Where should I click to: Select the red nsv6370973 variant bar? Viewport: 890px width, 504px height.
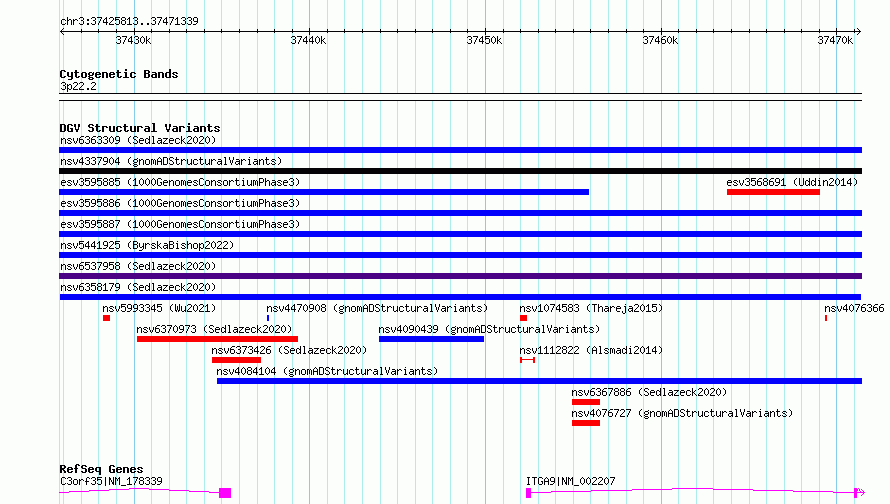tap(217, 339)
